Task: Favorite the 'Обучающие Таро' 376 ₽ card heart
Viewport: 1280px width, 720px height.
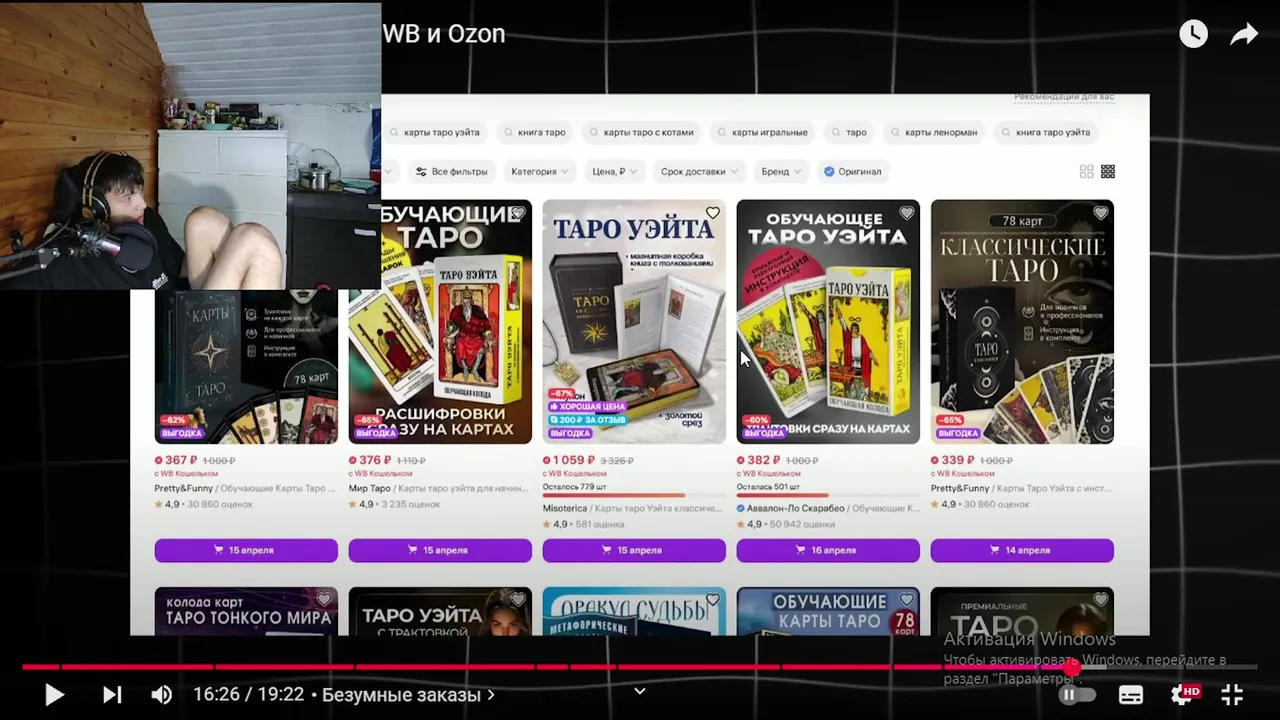Action: (x=518, y=213)
